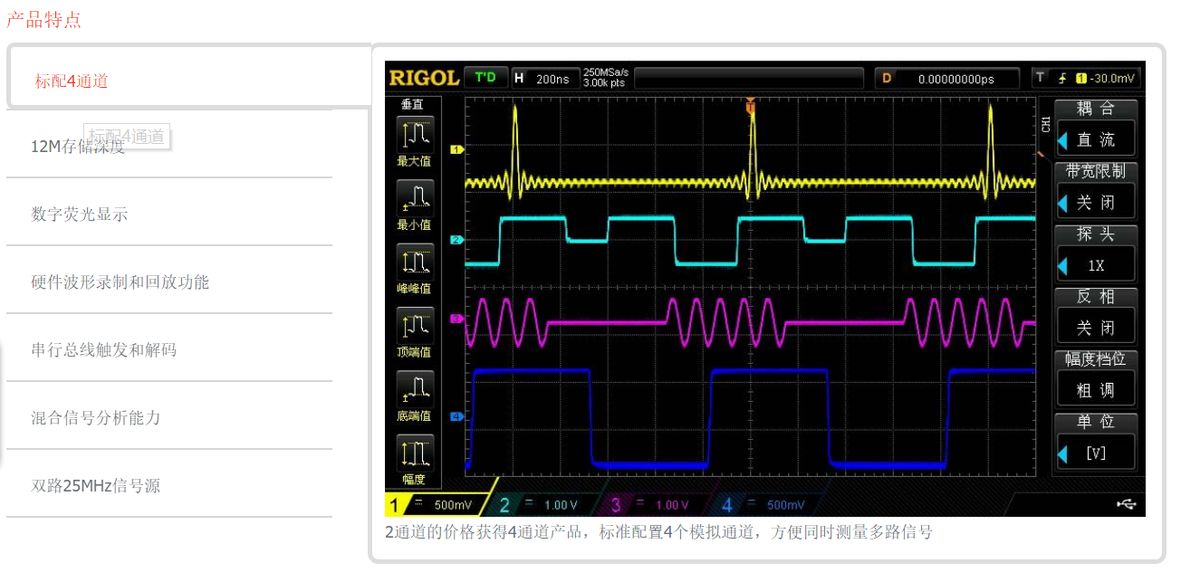Click the orange trigger position marker T

point(751,104)
